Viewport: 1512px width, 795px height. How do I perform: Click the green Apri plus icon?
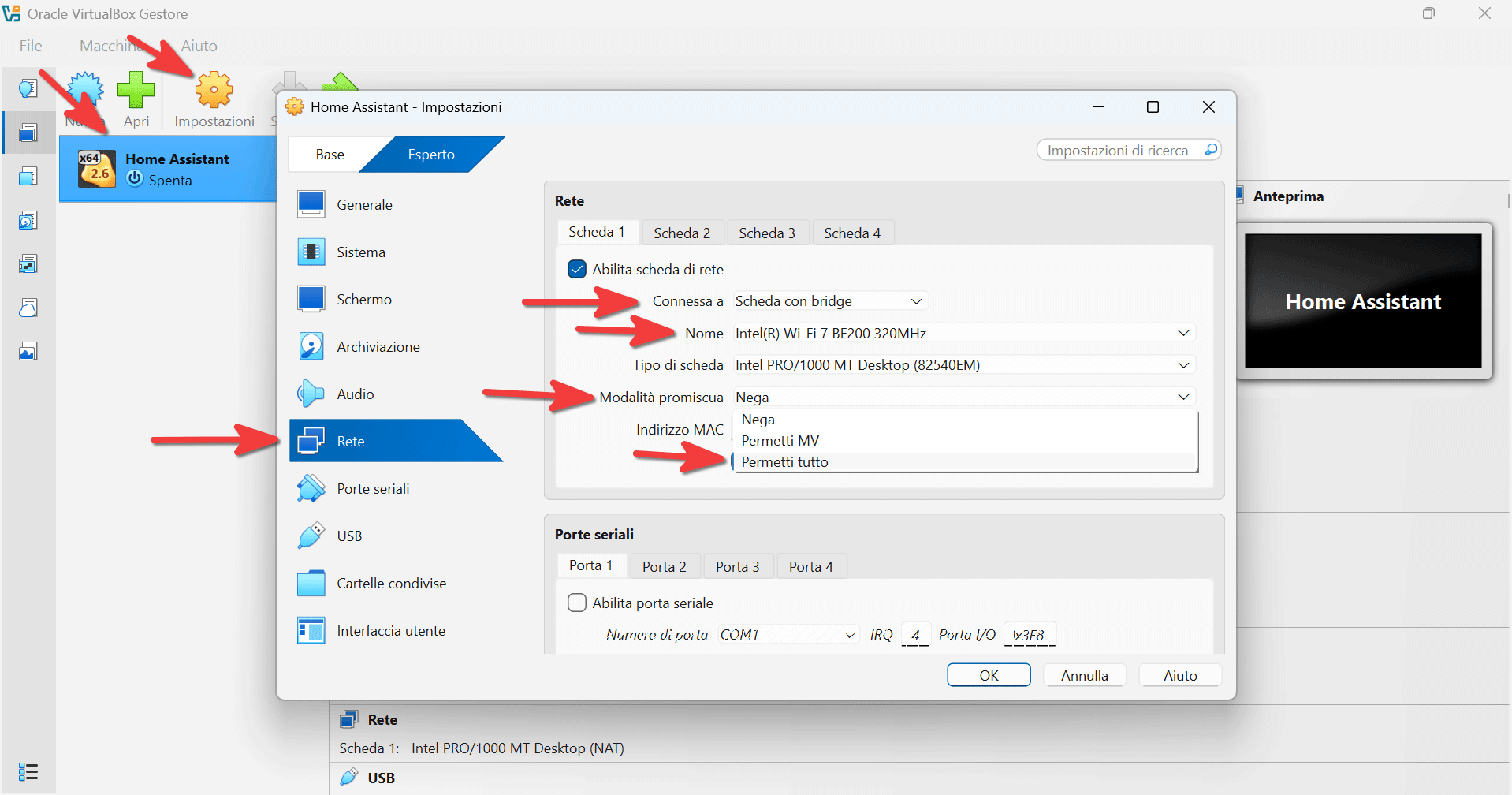(x=136, y=89)
